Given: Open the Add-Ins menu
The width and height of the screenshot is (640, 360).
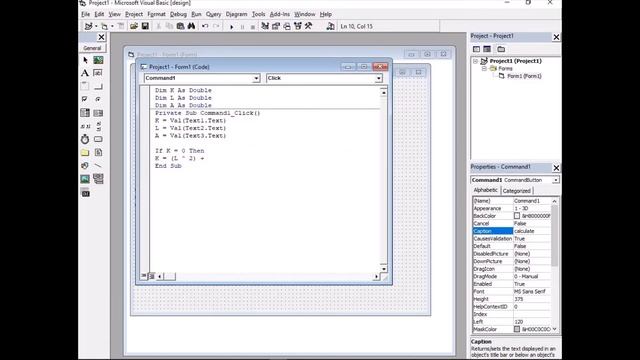Looking at the screenshot, I should coord(280,14).
